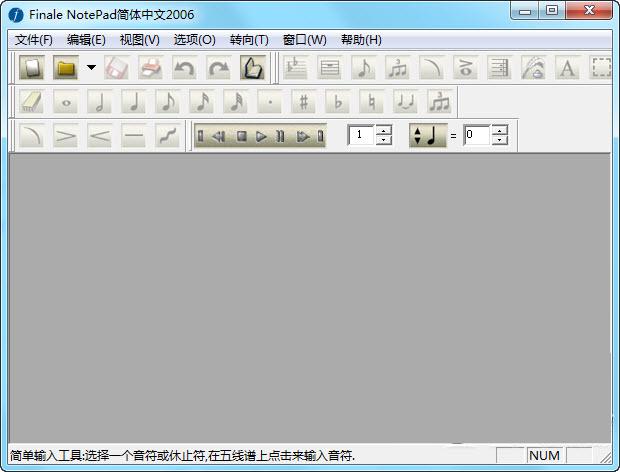Choose the thirty-second note duration
Screen dimensions: 620x472
point(236,102)
